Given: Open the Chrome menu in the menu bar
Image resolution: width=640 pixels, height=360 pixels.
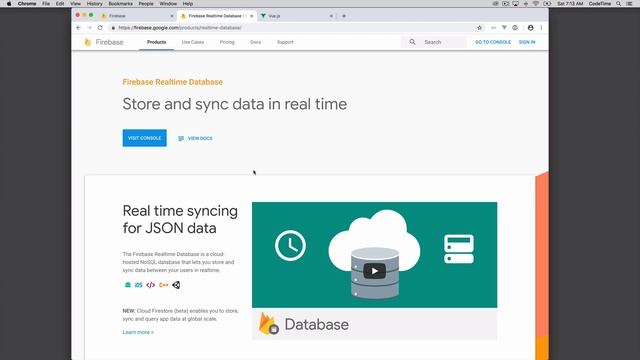Looking at the screenshot, I should click(27, 4).
